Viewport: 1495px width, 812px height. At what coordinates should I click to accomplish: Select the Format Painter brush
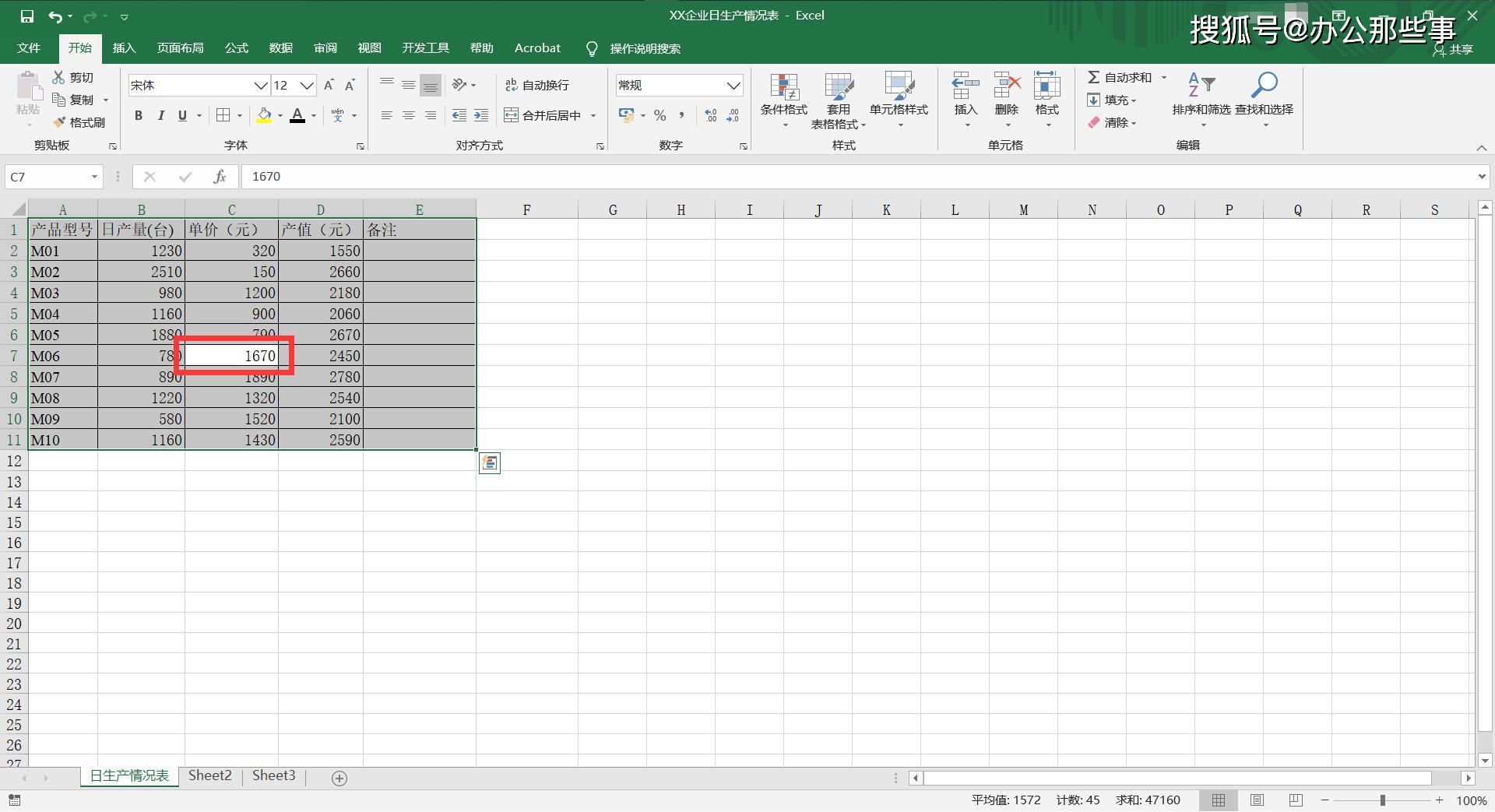pyautogui.click(x=59, y=122)
